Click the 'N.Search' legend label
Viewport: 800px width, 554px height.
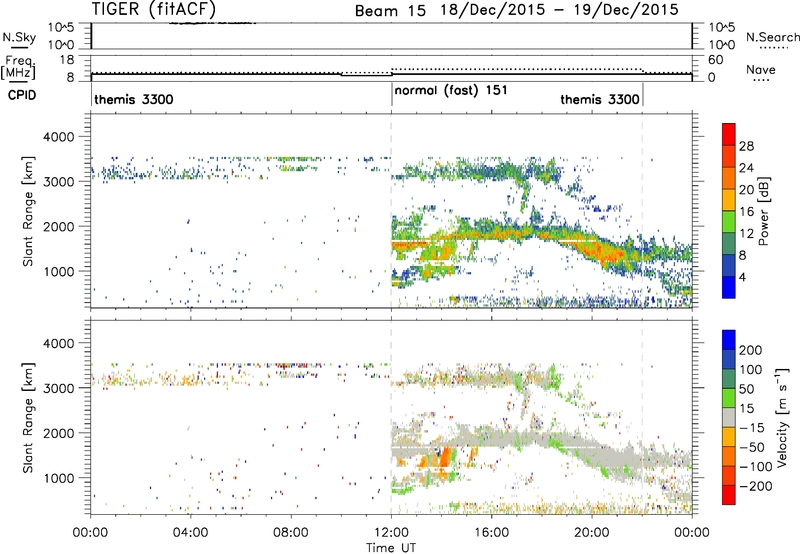coord(773,37)
